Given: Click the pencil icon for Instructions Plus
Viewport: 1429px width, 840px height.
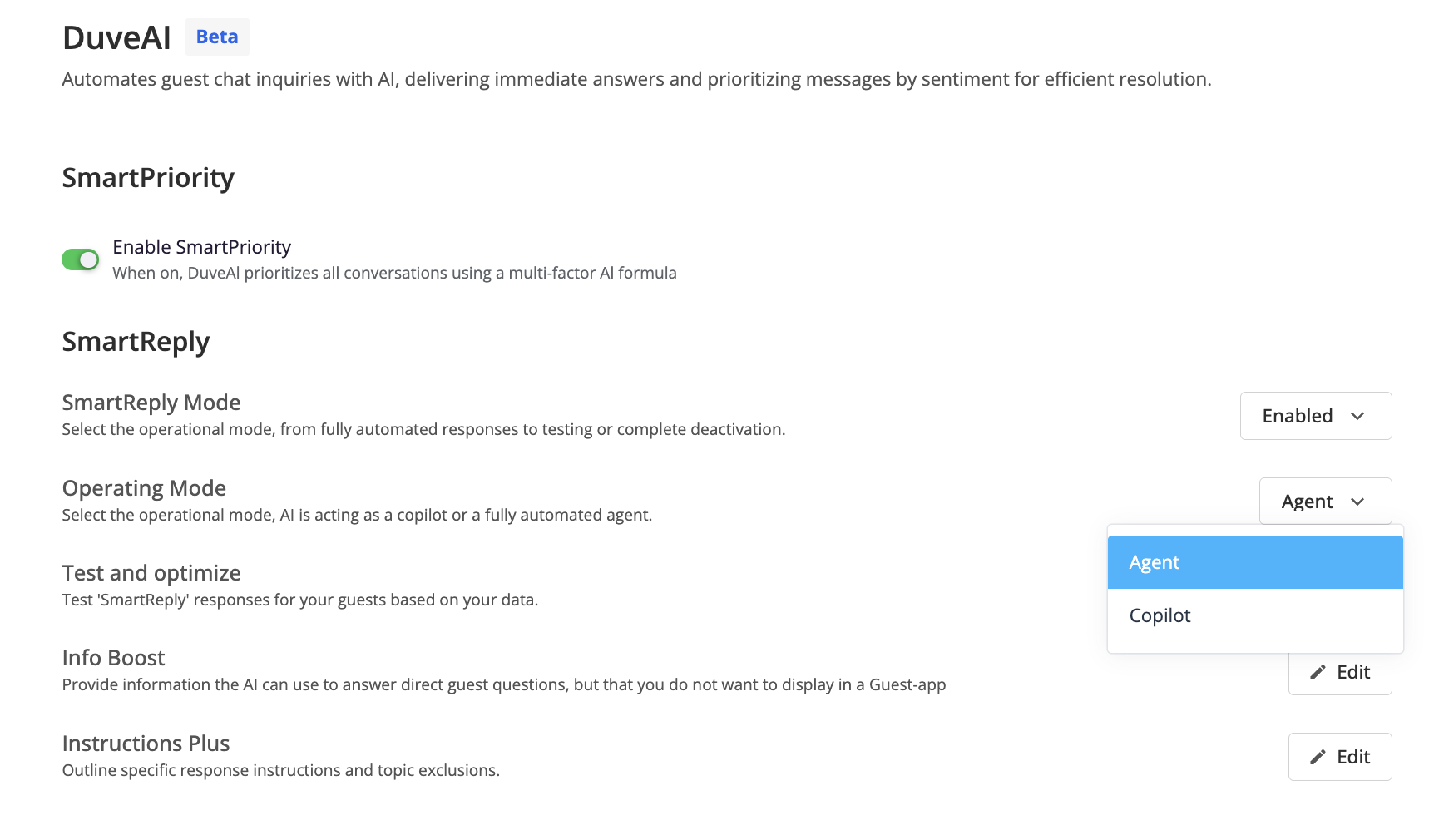Looking at the screenshot, I should (1318, 757).
